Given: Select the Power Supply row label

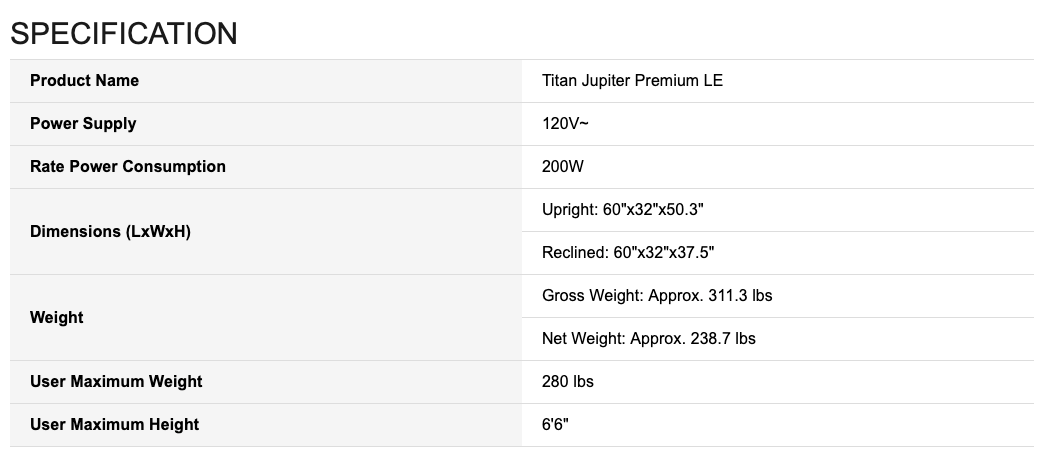Looking at the screenshot, I should point(83,124).
